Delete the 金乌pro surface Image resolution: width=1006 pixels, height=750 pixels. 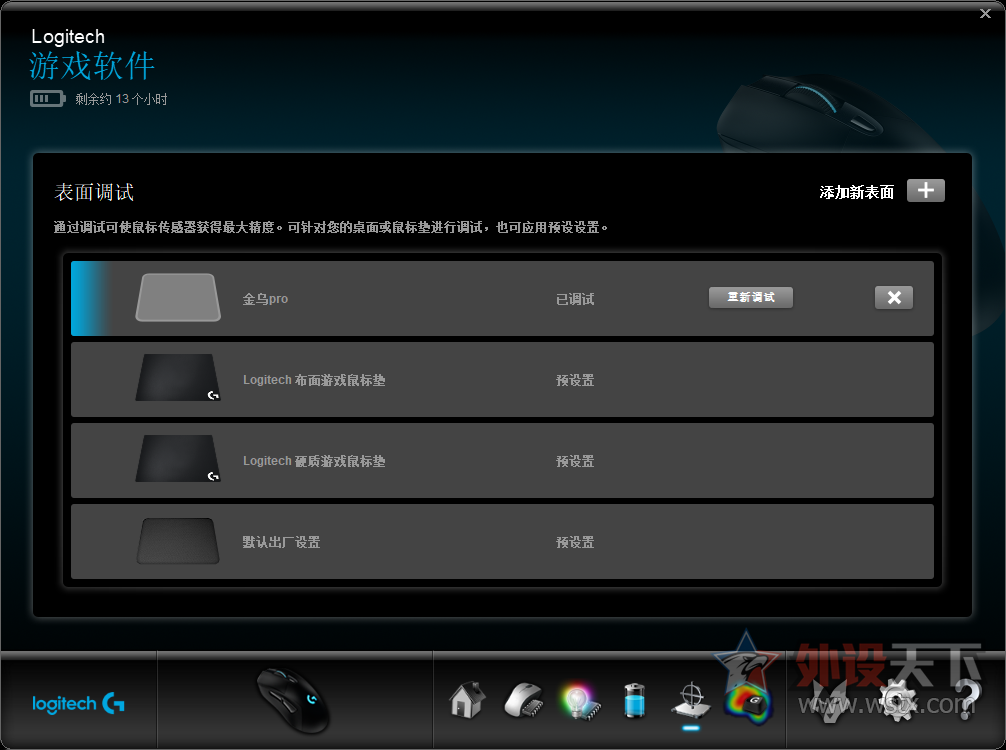pos(894,298)
